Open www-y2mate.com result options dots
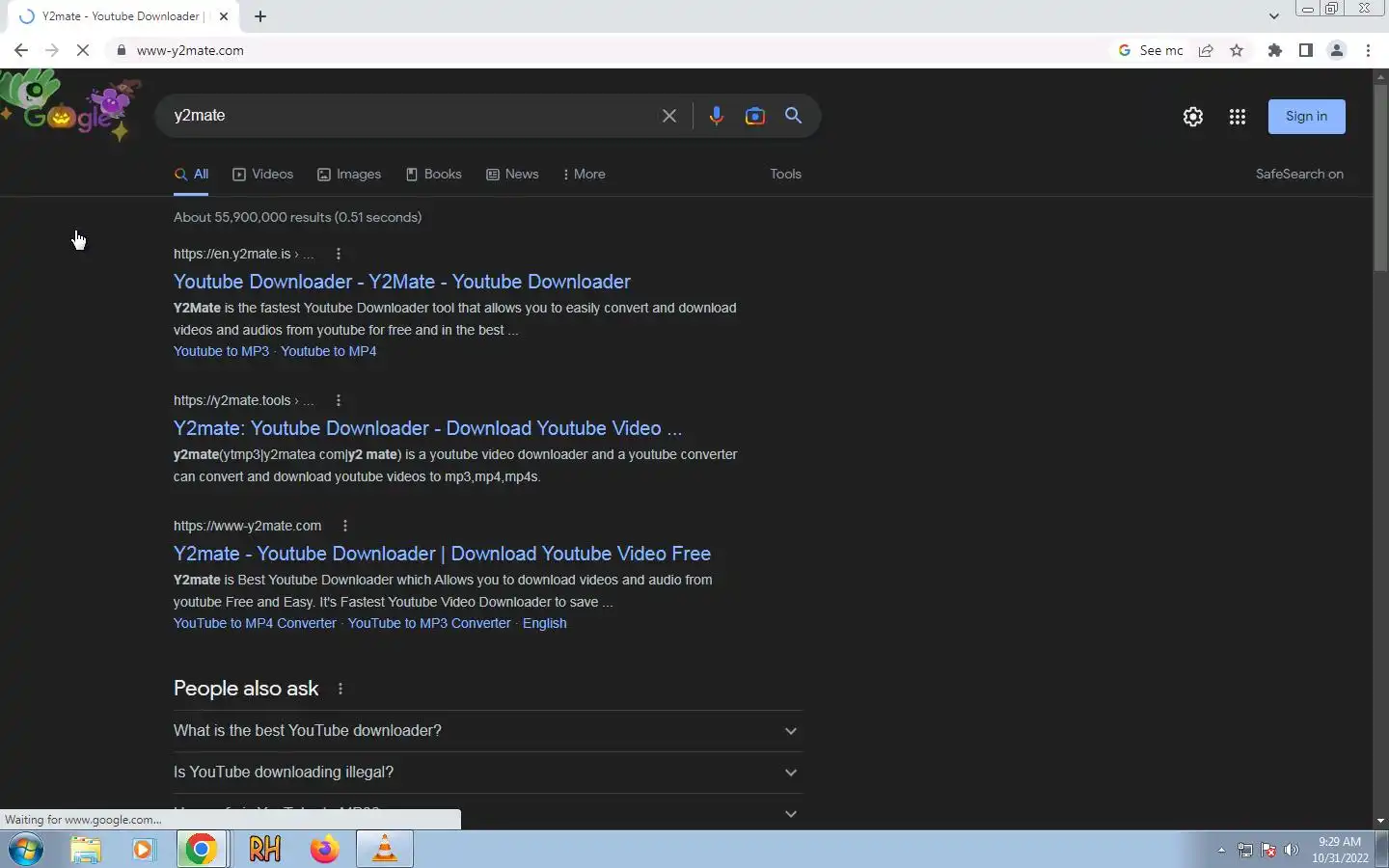1389x868 pixels. tap(344, 526)
